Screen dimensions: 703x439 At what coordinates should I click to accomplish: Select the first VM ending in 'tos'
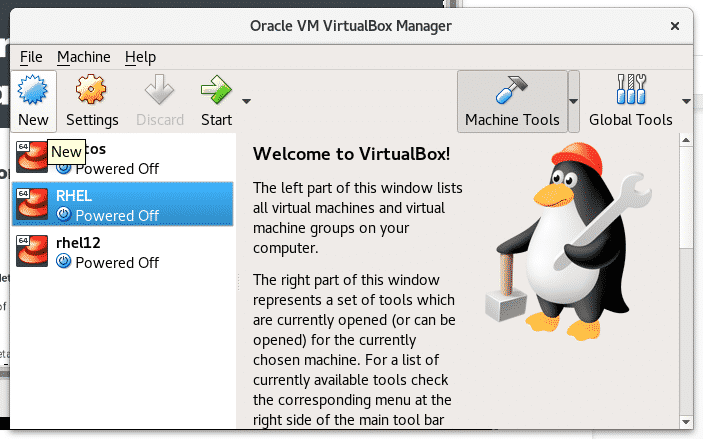pos(123,157)
